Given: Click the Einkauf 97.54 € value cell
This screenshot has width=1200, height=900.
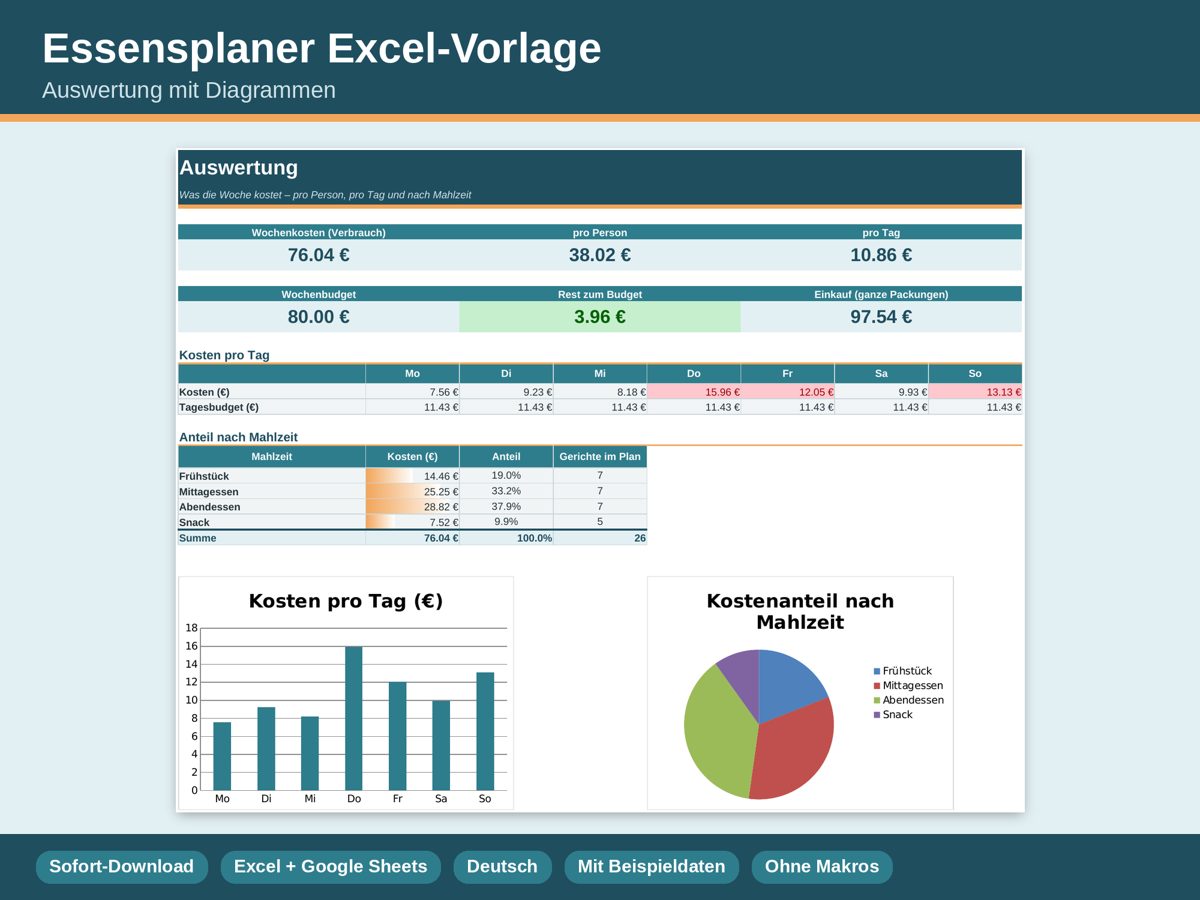Looking at the screenshot, I should [881, 317].
